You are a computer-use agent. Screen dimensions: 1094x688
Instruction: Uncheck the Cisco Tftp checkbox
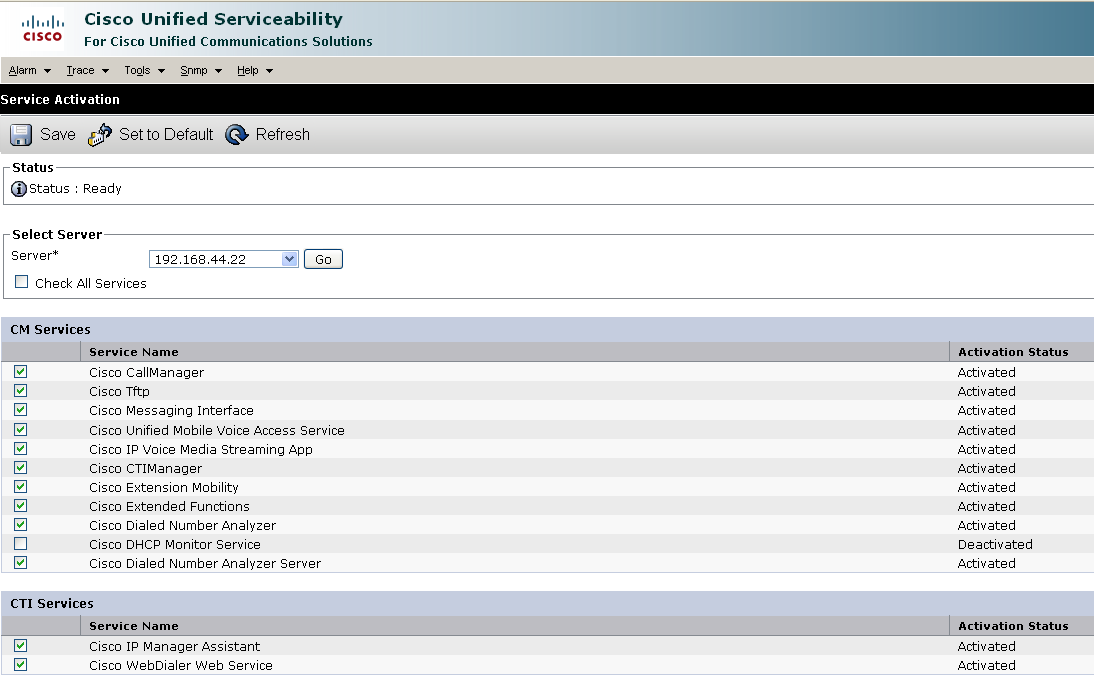tap(21, 391)
